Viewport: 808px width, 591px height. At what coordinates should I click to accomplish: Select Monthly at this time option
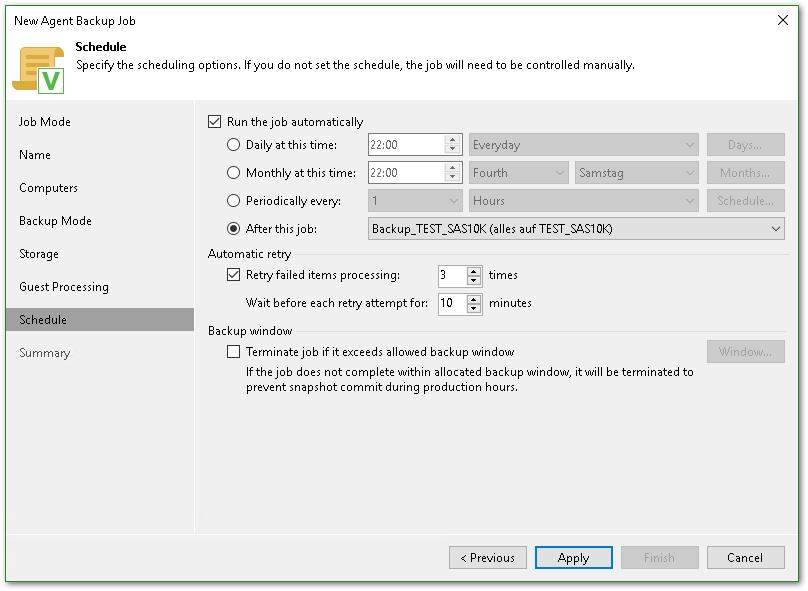click(x=234, y=173)
